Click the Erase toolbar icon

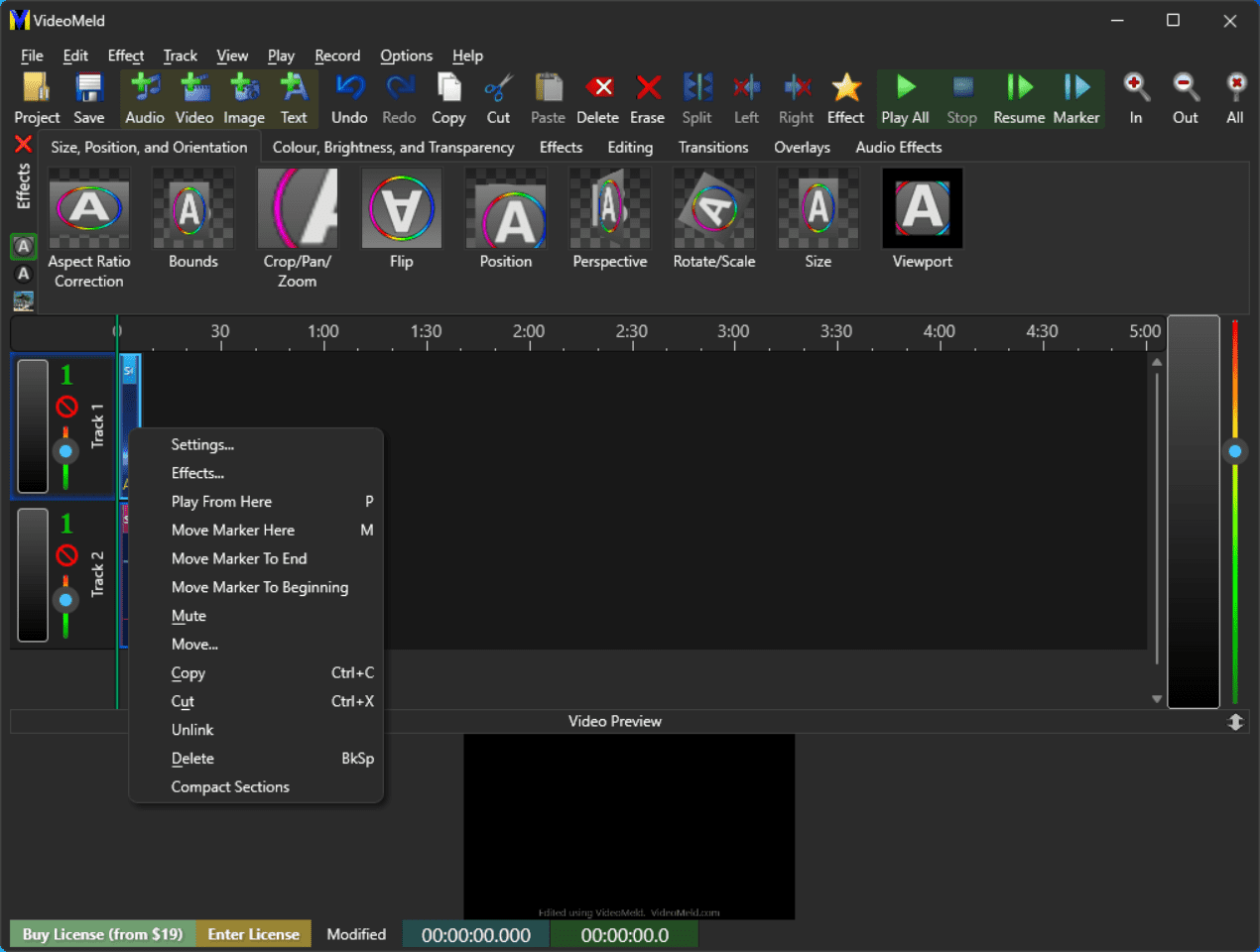click(x=647, y=98)
